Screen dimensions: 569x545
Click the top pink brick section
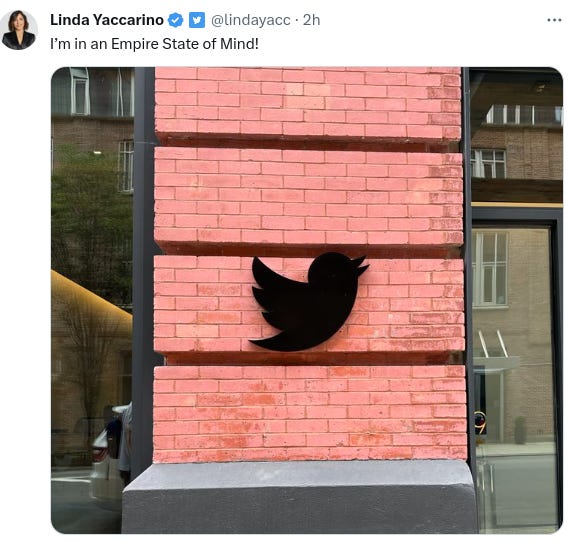click(x=308, y=103)
